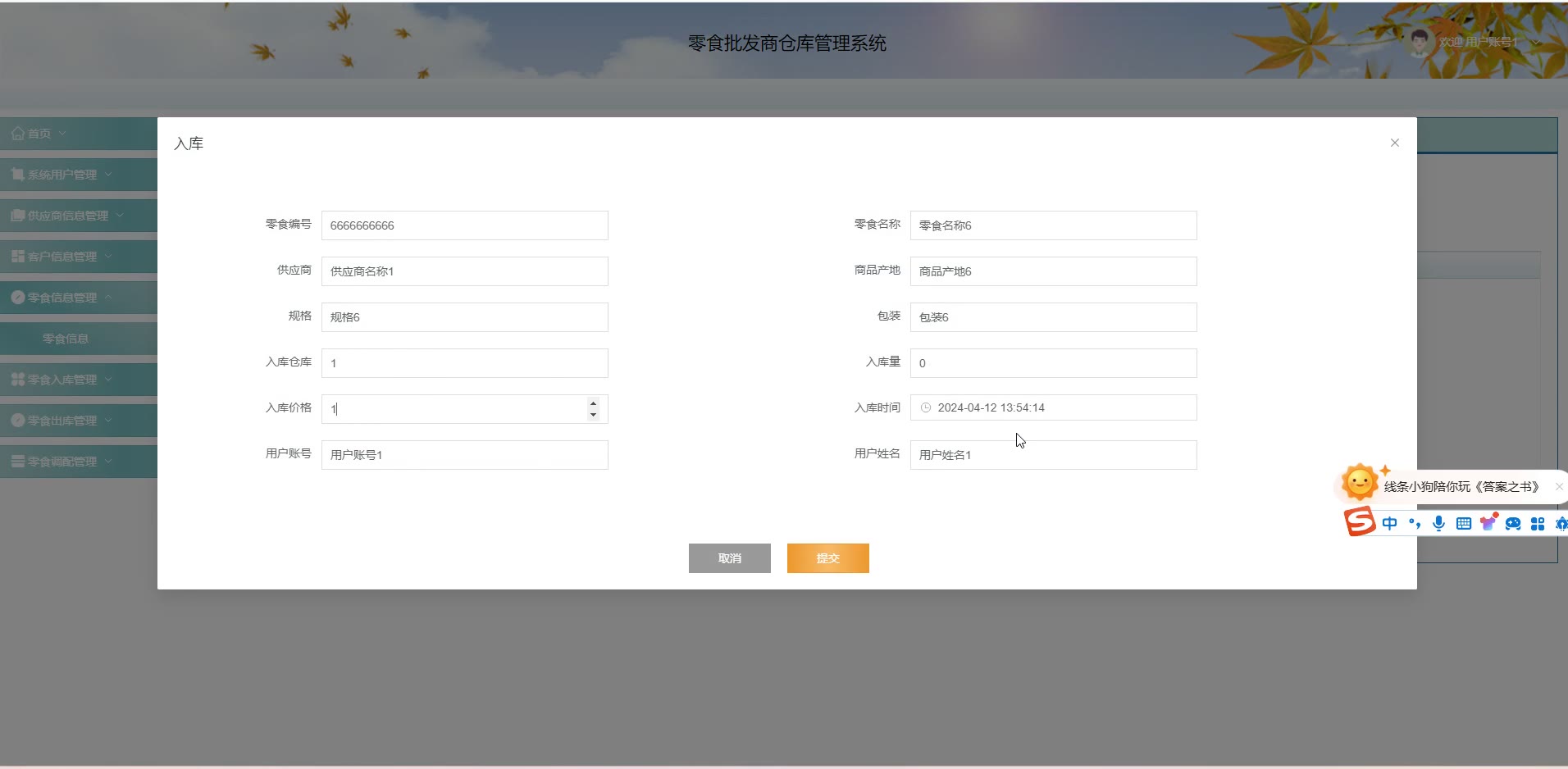Click the Sogou input method logo
The height and width of the screenshot is (769, 1568).
[x=1359, y=521]
